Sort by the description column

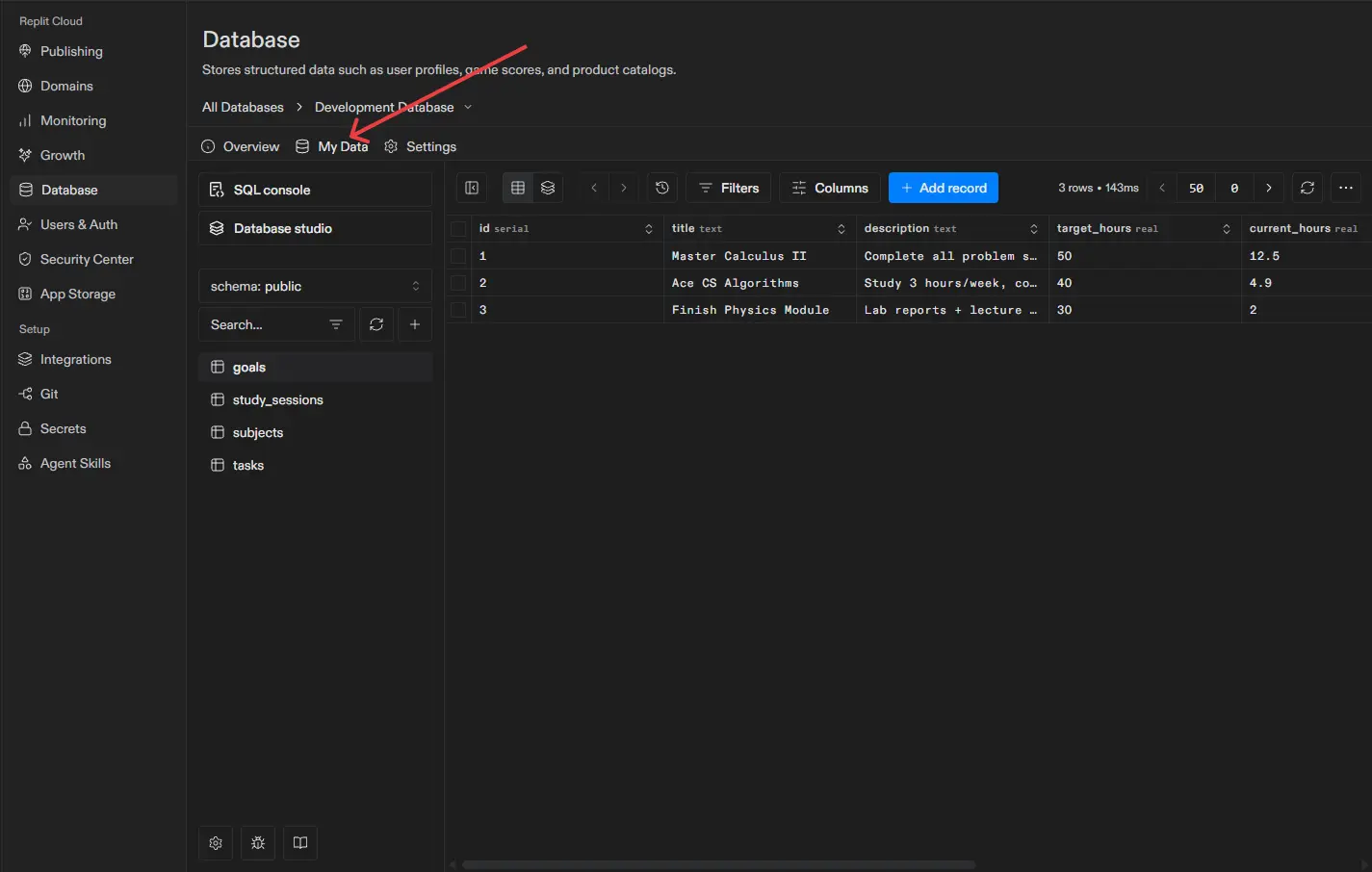coord(1034,228)
